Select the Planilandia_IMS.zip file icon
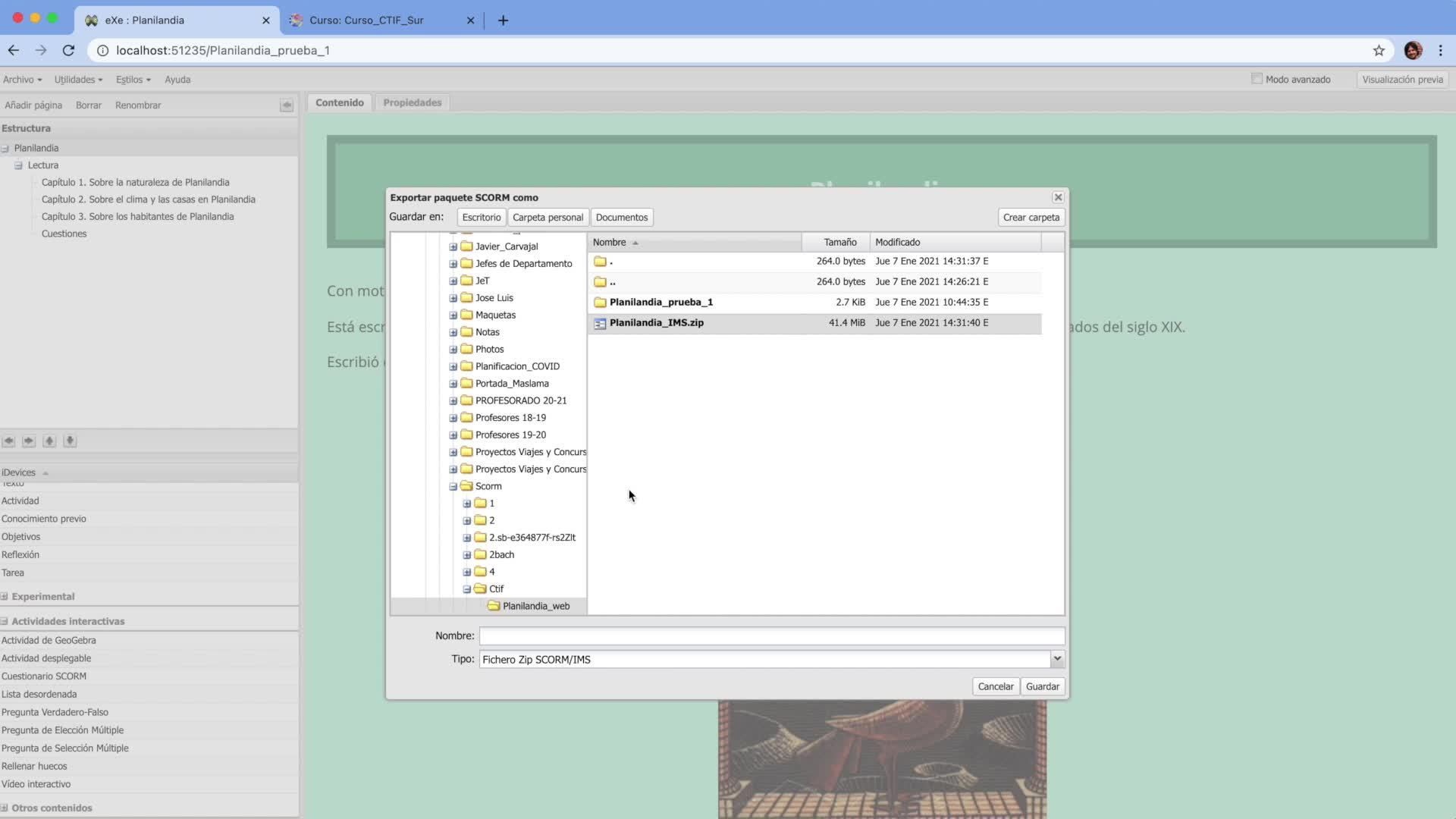Viewport: 1456px width, 819px height. 600,323
